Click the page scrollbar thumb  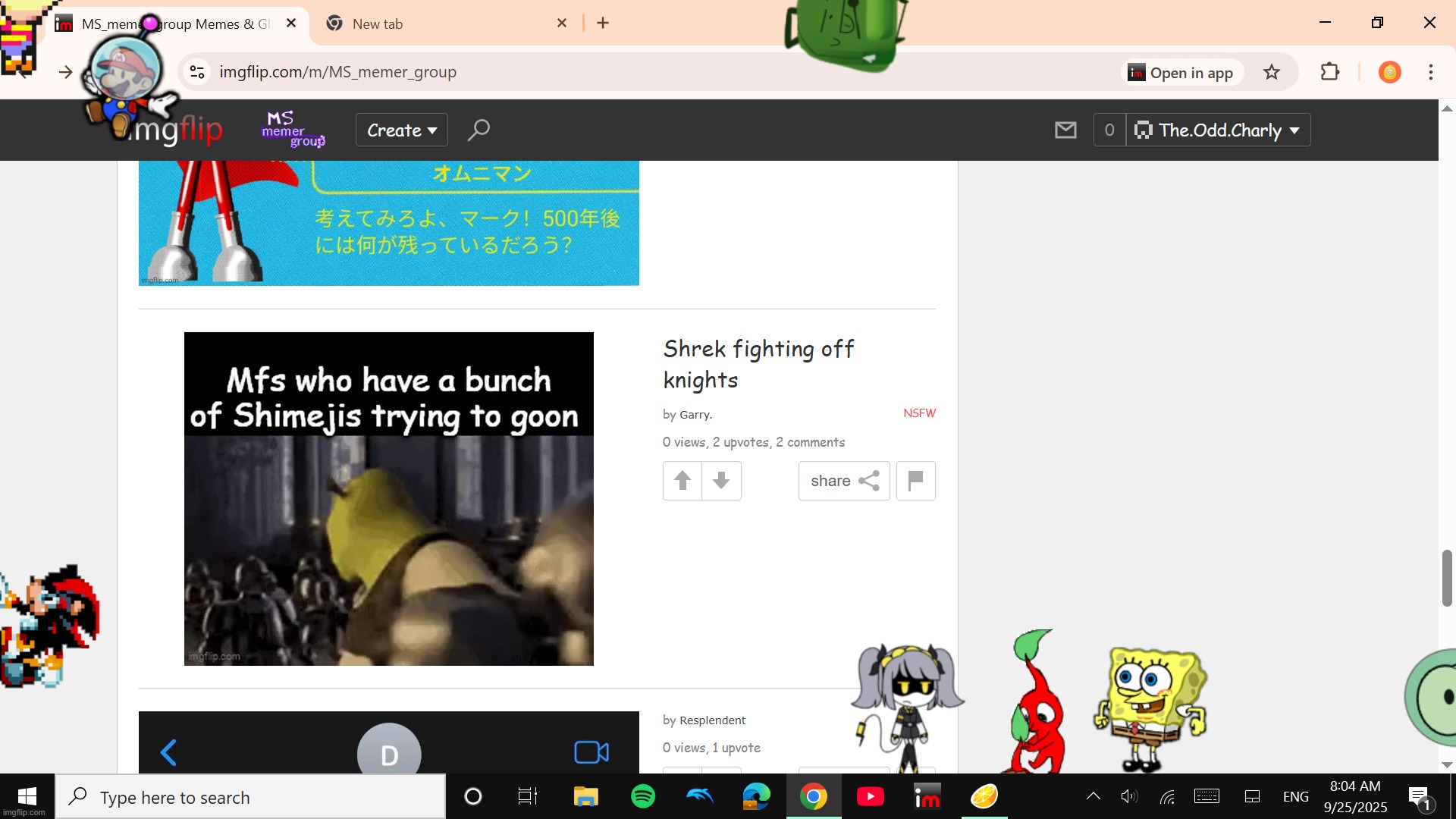(x=1447, y=578)
